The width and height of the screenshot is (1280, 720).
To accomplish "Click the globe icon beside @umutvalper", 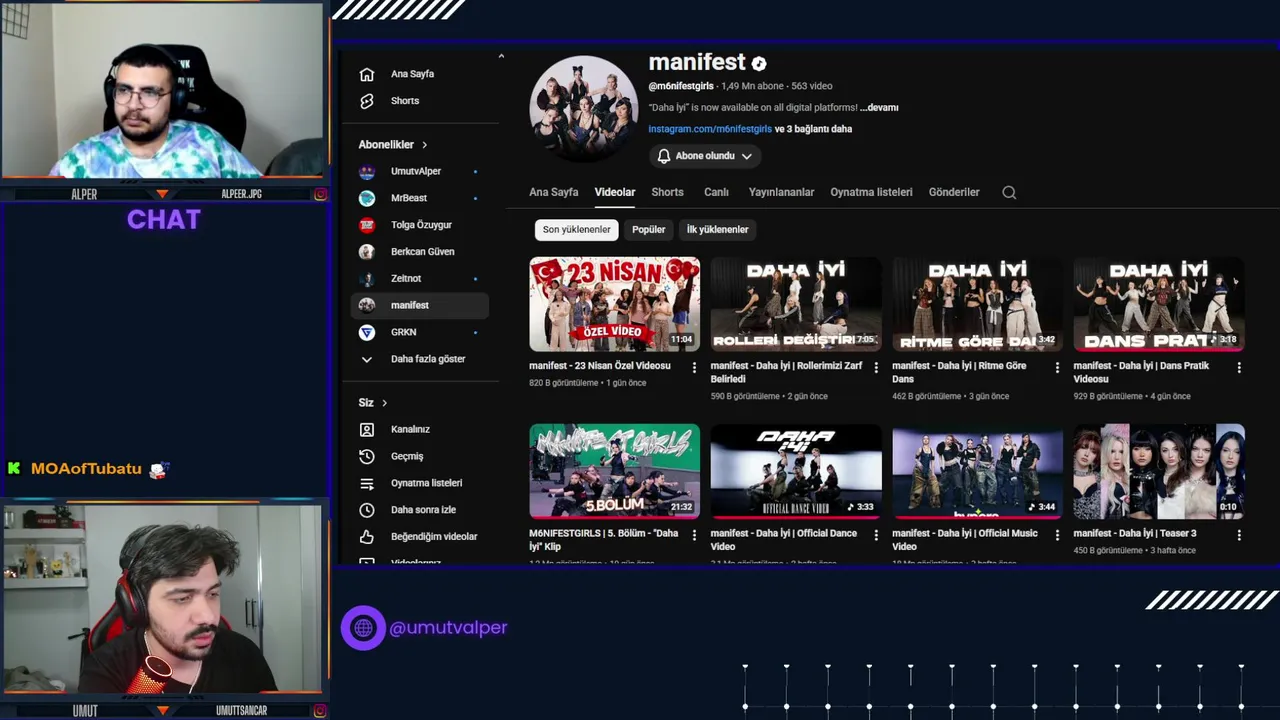I will (363, 628).
